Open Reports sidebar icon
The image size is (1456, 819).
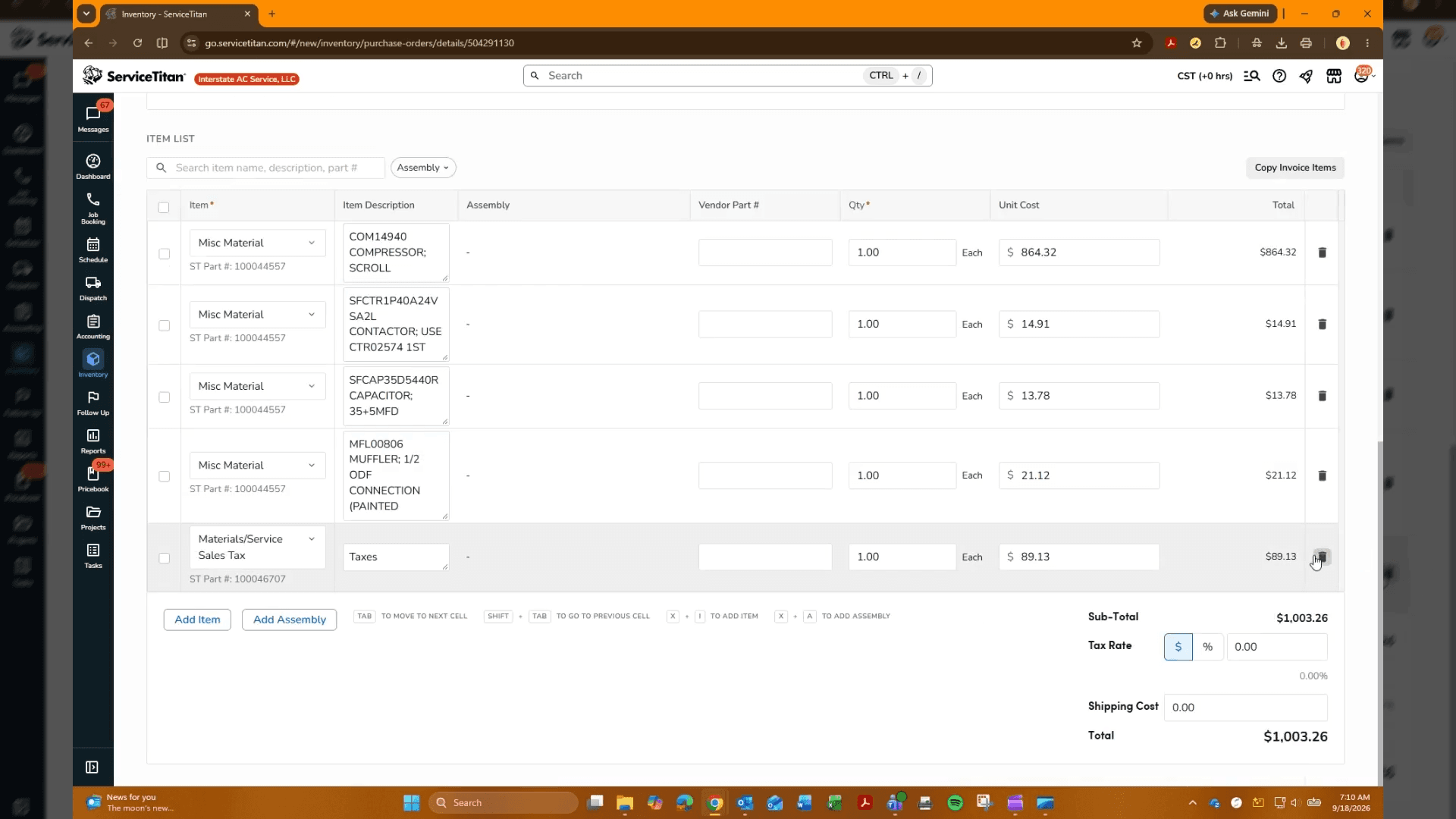tap(93, 441)
